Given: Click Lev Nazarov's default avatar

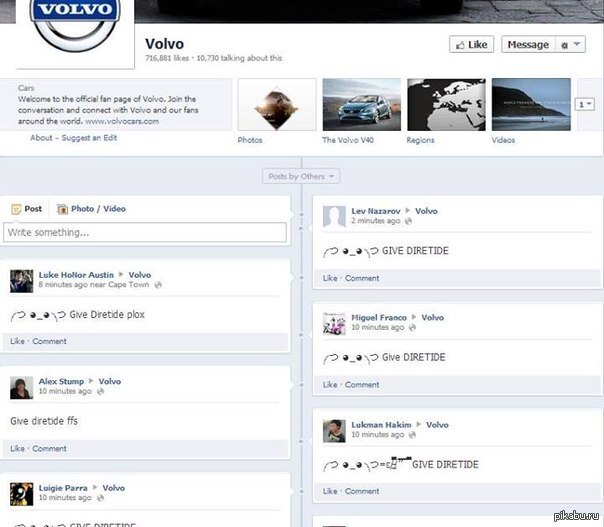Looking at the screenshot, I should coord(335,216).
